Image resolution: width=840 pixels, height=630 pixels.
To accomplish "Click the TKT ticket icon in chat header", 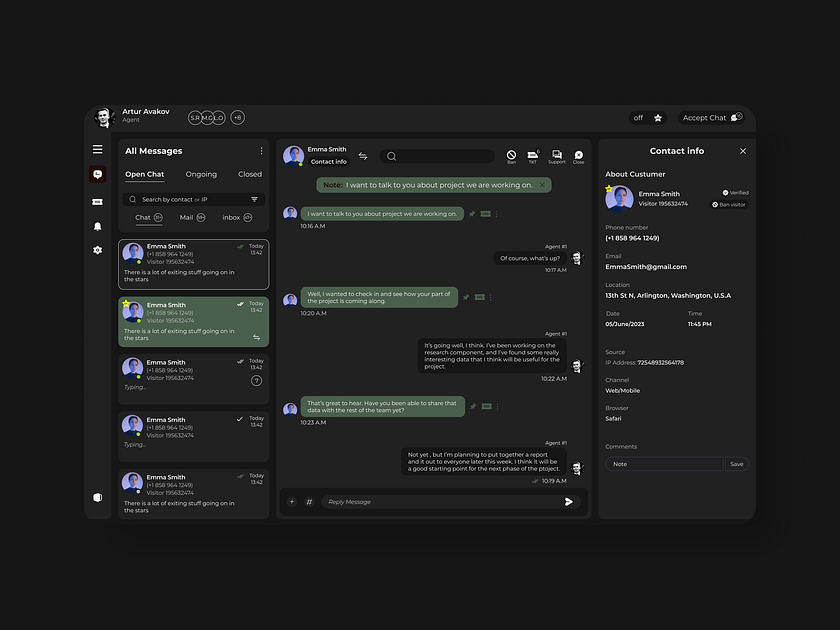I will click(x=533, y=156).
